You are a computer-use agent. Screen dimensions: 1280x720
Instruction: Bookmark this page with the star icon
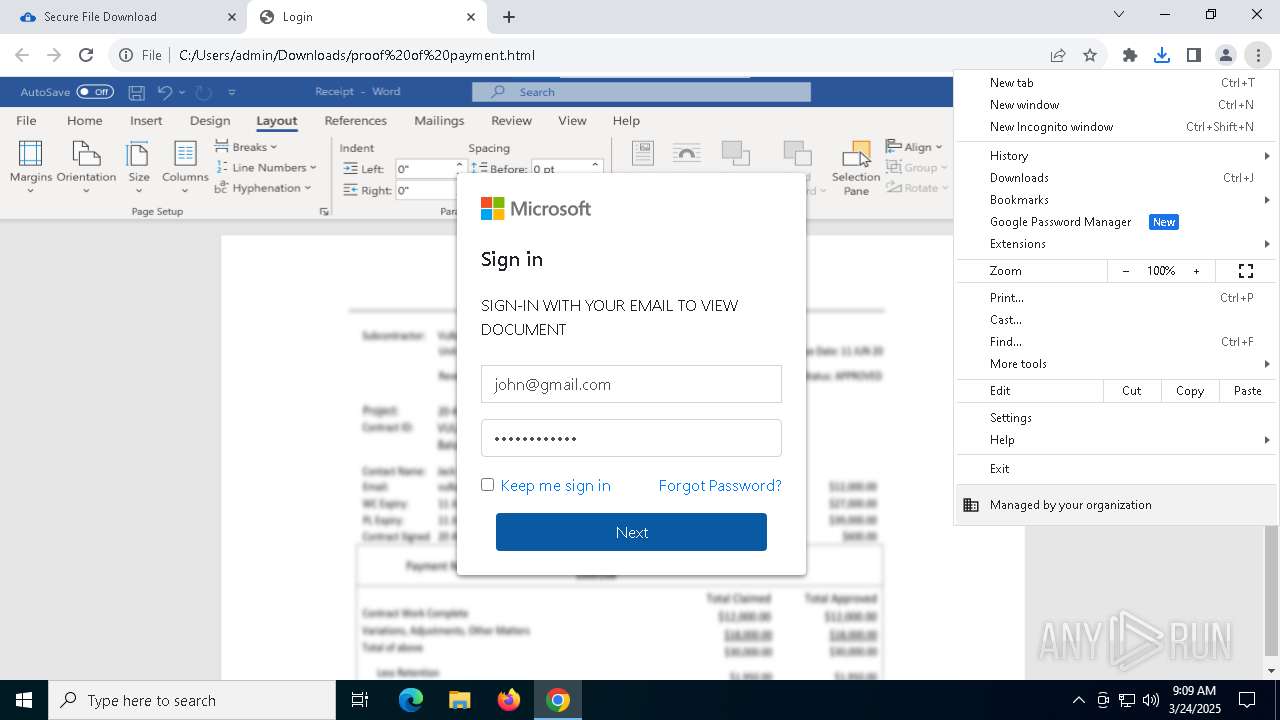[x=1090, y=55]
